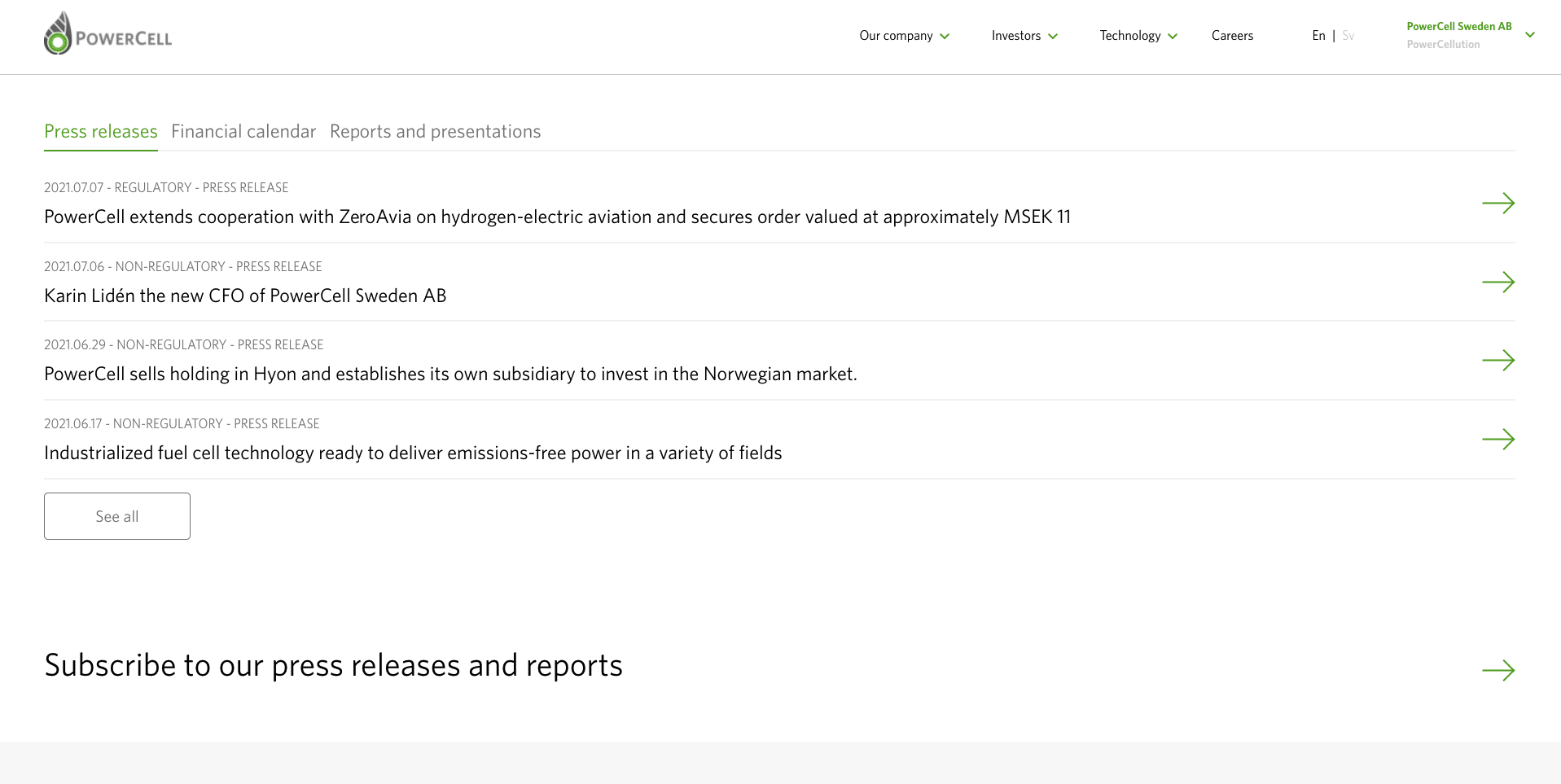Open the PowerCell sells holding in Hyon headline
The height and width of the screenshot is (784, 1561).
tap(450, 374)
